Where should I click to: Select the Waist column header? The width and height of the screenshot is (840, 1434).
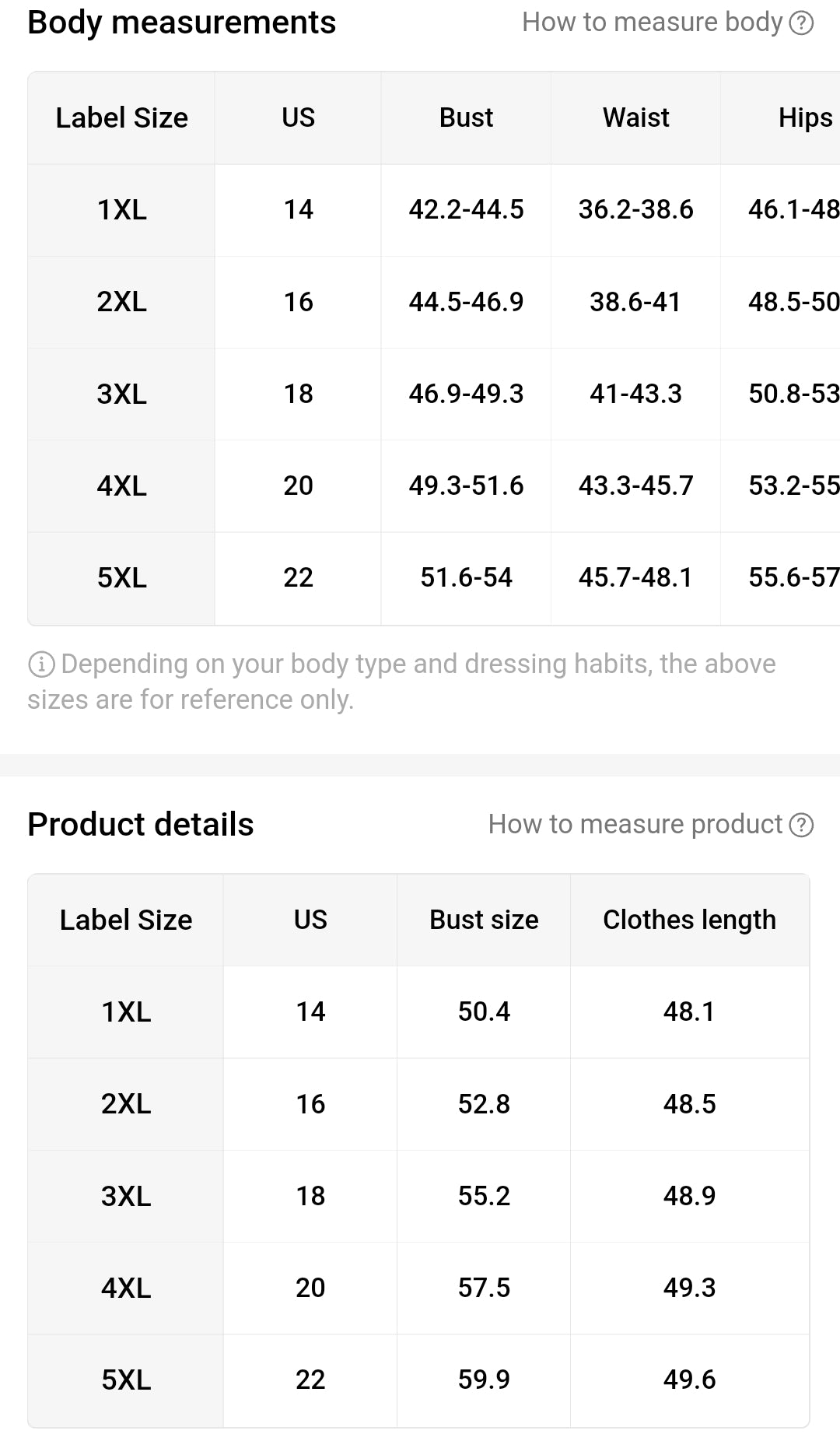635,117
